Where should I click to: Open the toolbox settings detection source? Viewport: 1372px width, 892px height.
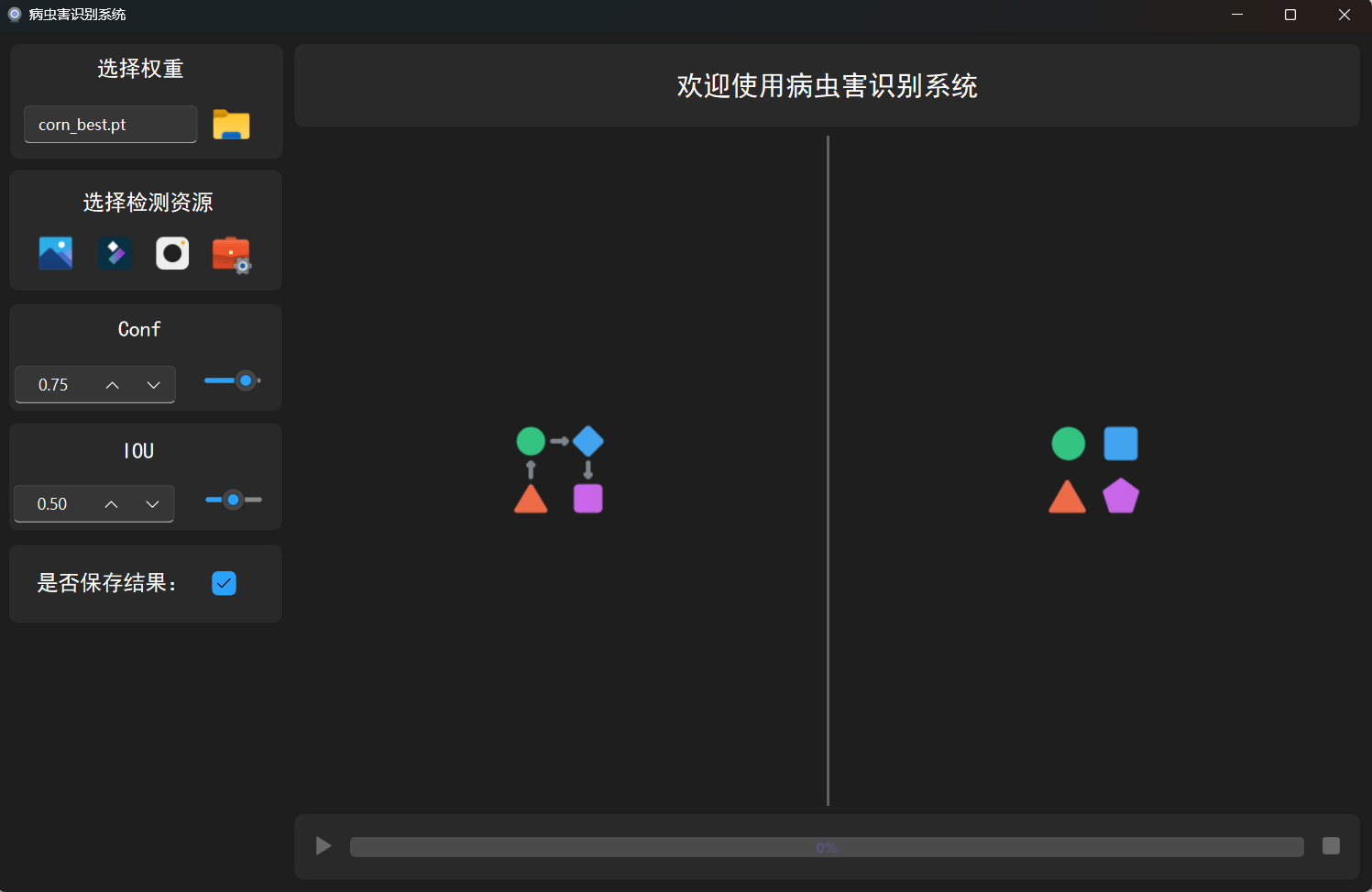click(232, 255)
